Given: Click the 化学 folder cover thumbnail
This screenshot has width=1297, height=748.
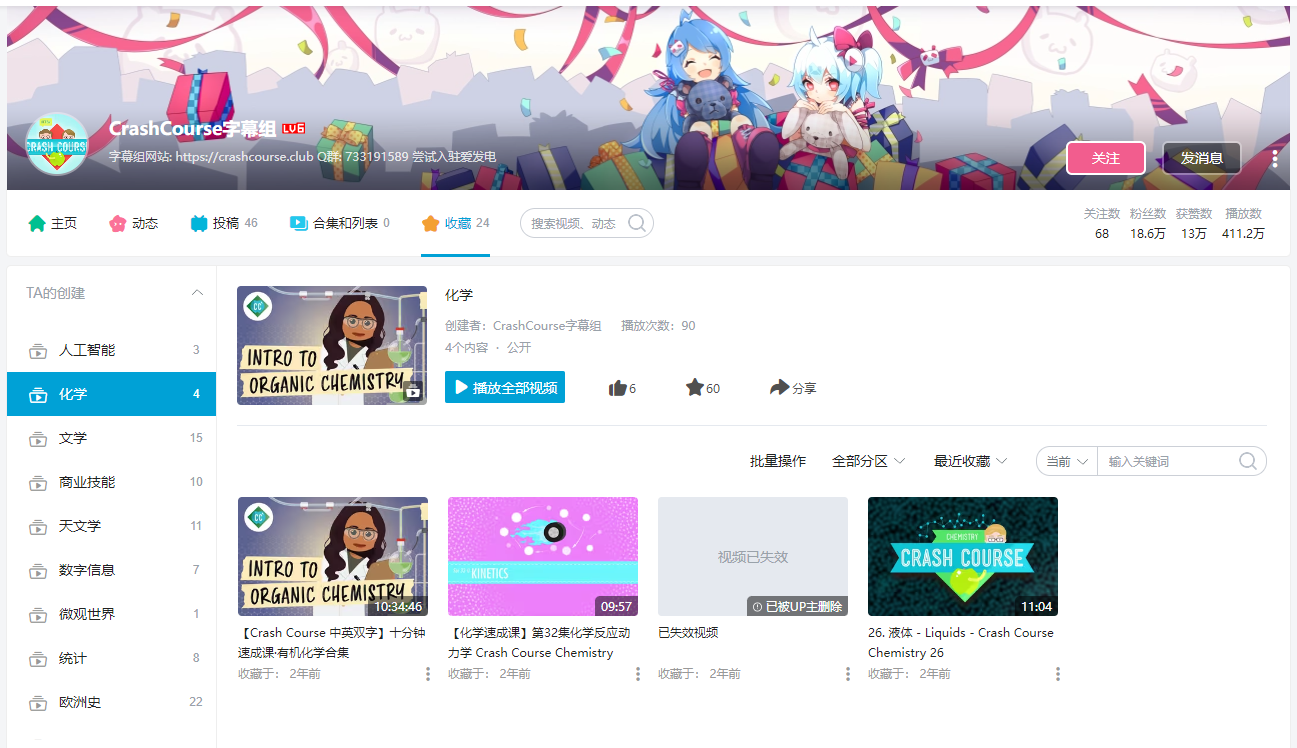Looking at the screenshot, I should click(332, 346).
